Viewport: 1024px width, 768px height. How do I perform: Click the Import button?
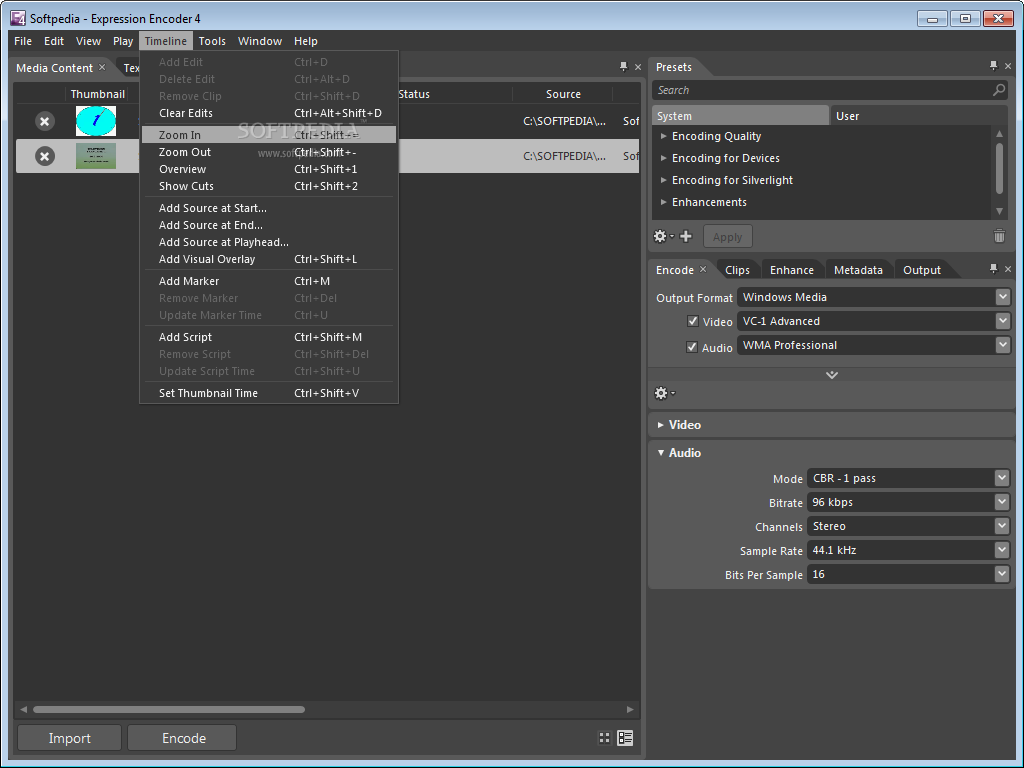click(x=69, y=738)
